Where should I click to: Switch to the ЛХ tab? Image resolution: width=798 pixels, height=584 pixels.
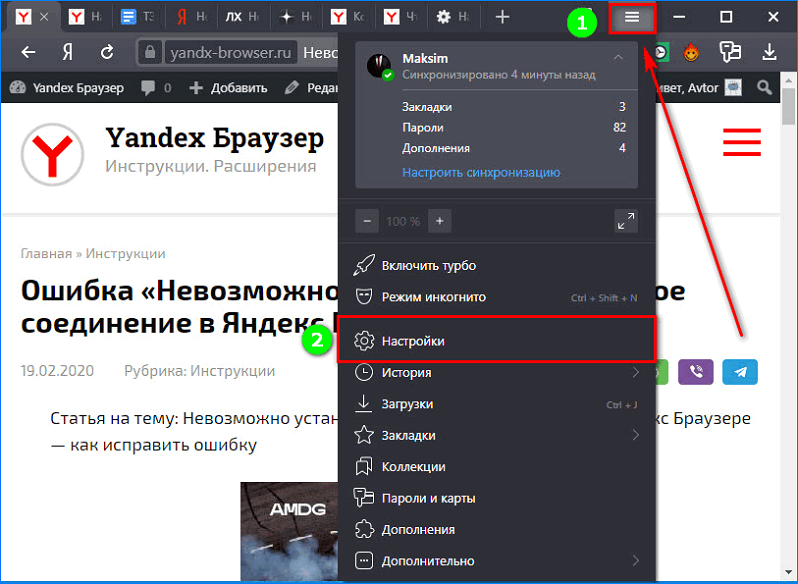pos(243,17)
